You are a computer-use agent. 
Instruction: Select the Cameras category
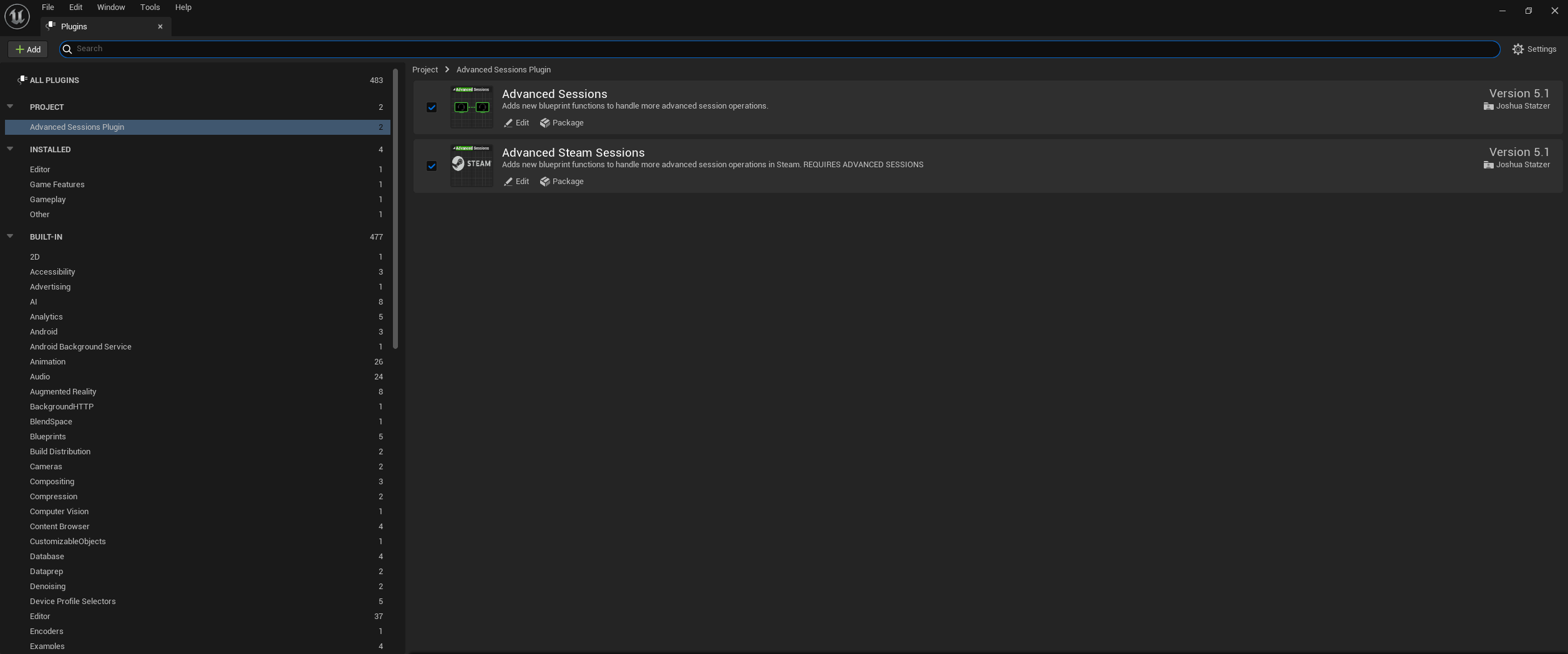pyautogui.click(x=198, y=467)
